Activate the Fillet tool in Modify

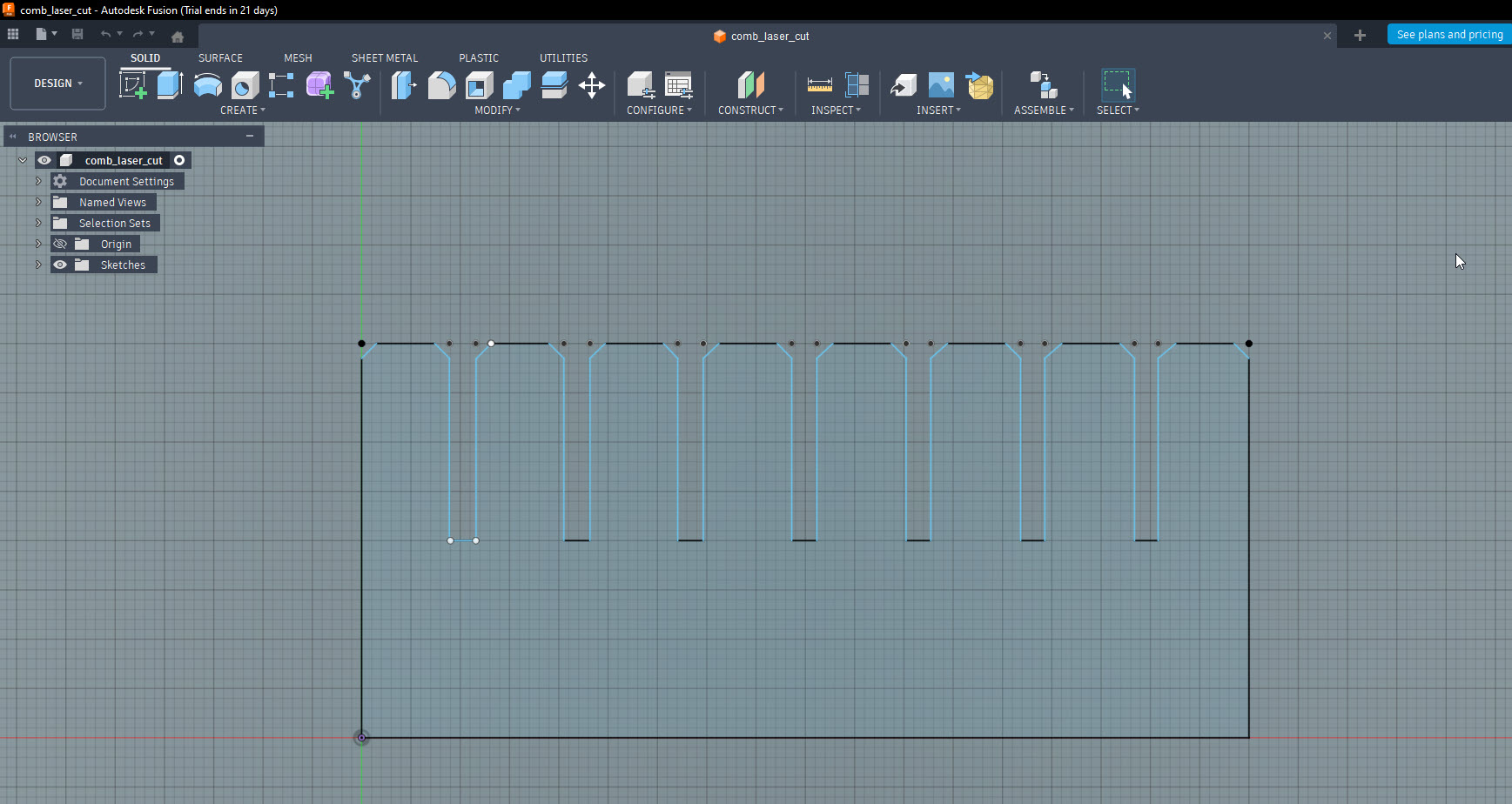click(441, 84)
